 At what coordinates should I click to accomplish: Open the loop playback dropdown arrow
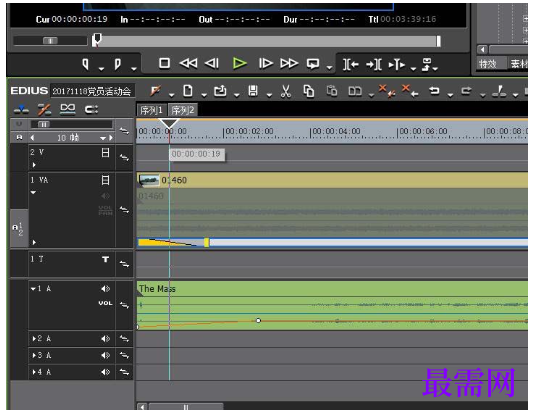click(x=329, y=68)
